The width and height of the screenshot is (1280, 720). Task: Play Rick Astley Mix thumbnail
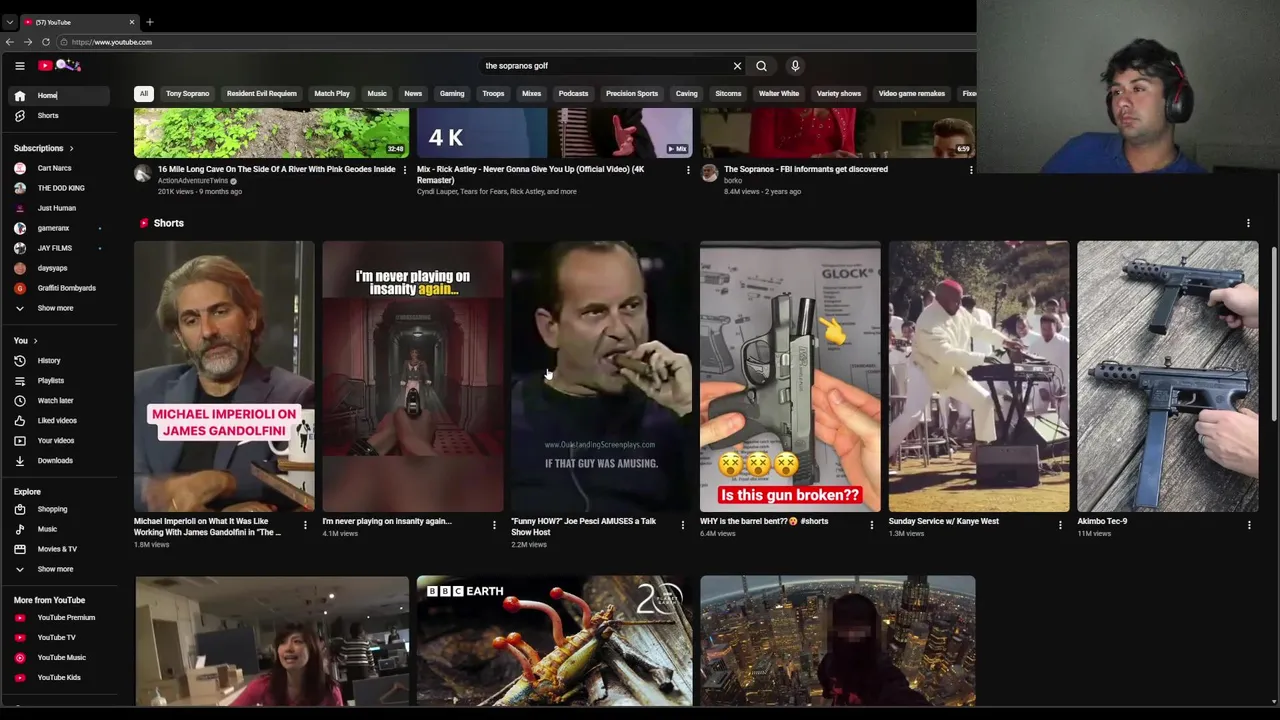pyautogui.click(x=554, y=133)
